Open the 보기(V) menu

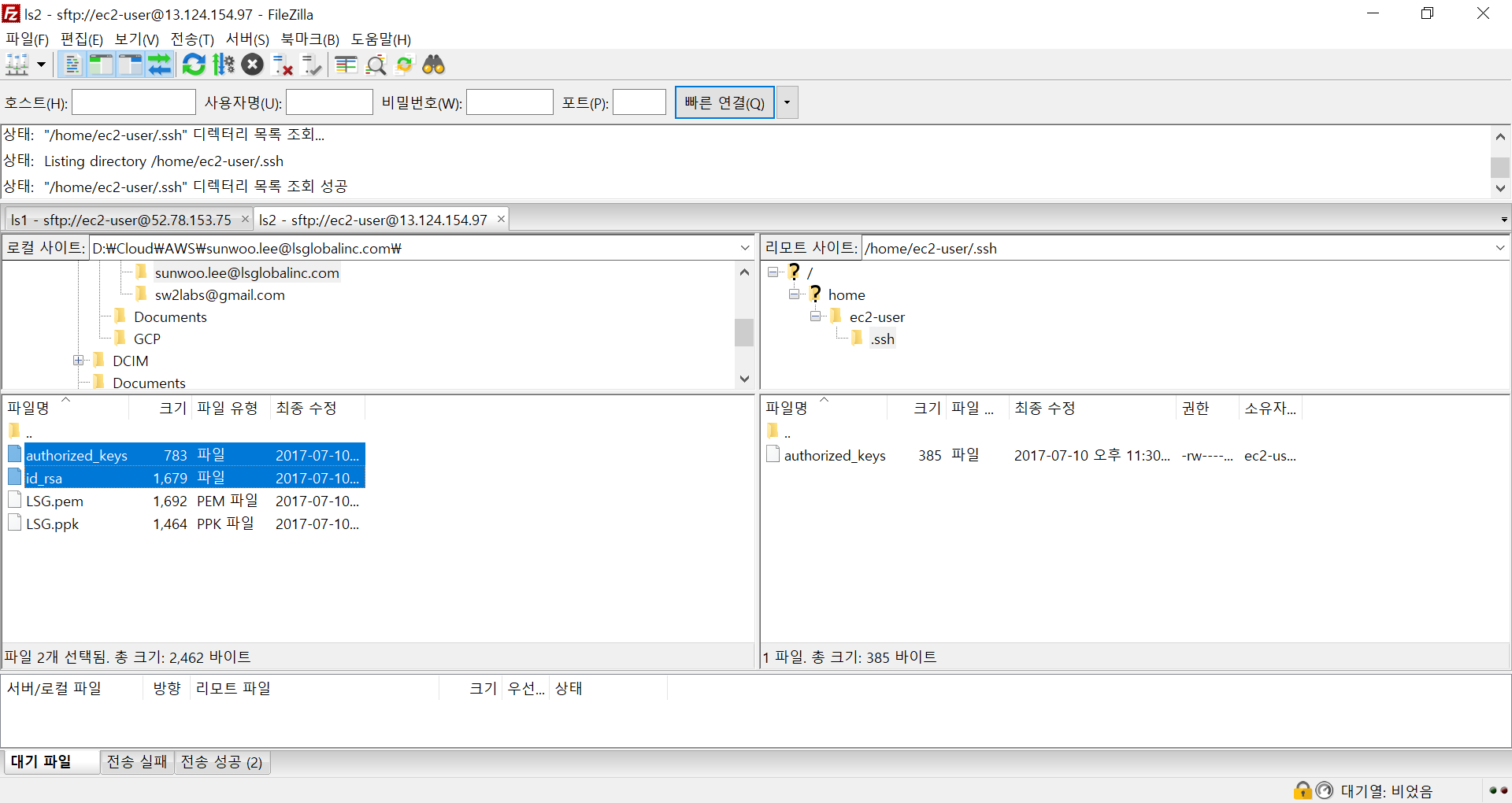click(137, 39)
